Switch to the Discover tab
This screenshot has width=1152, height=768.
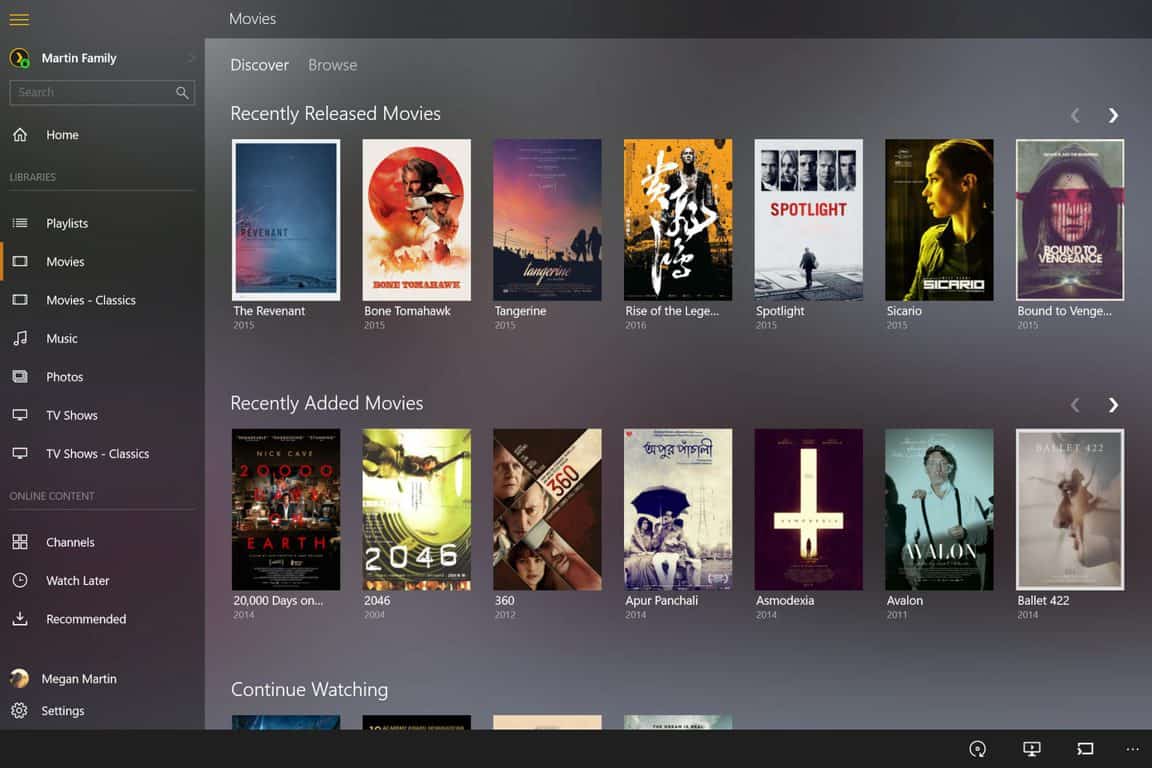coord(259,65)
